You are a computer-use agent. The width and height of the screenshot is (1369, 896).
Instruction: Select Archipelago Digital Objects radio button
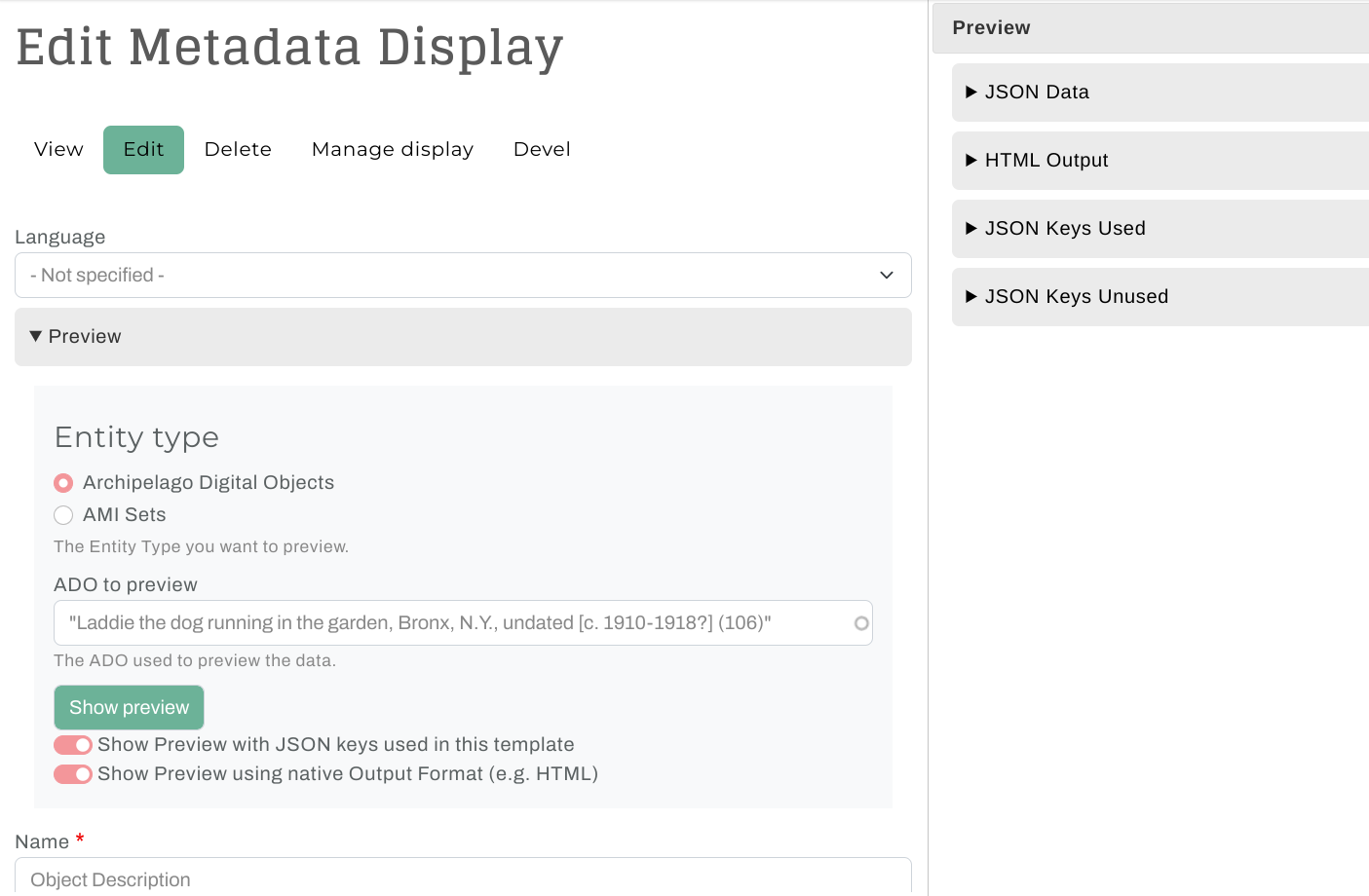coord(64,483)
